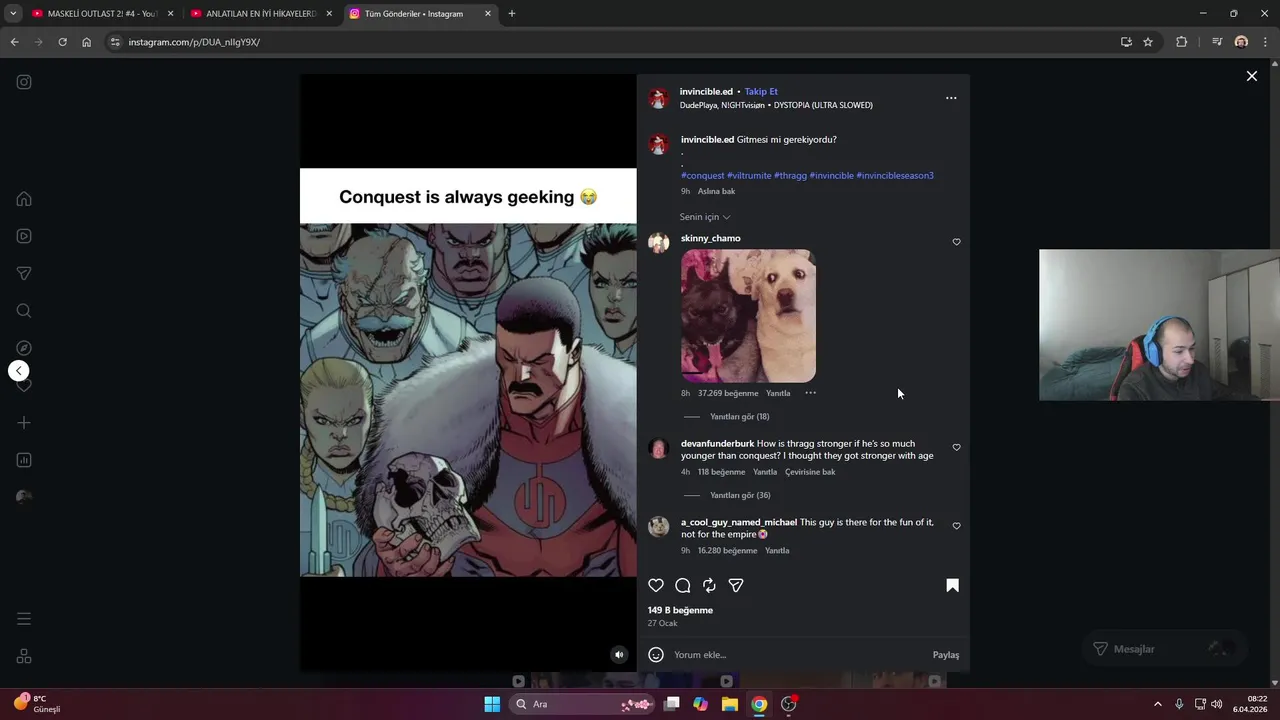Open three-dot options on skinny_chamo comment
Viewport: 1280px width, 720px height.
811,393
